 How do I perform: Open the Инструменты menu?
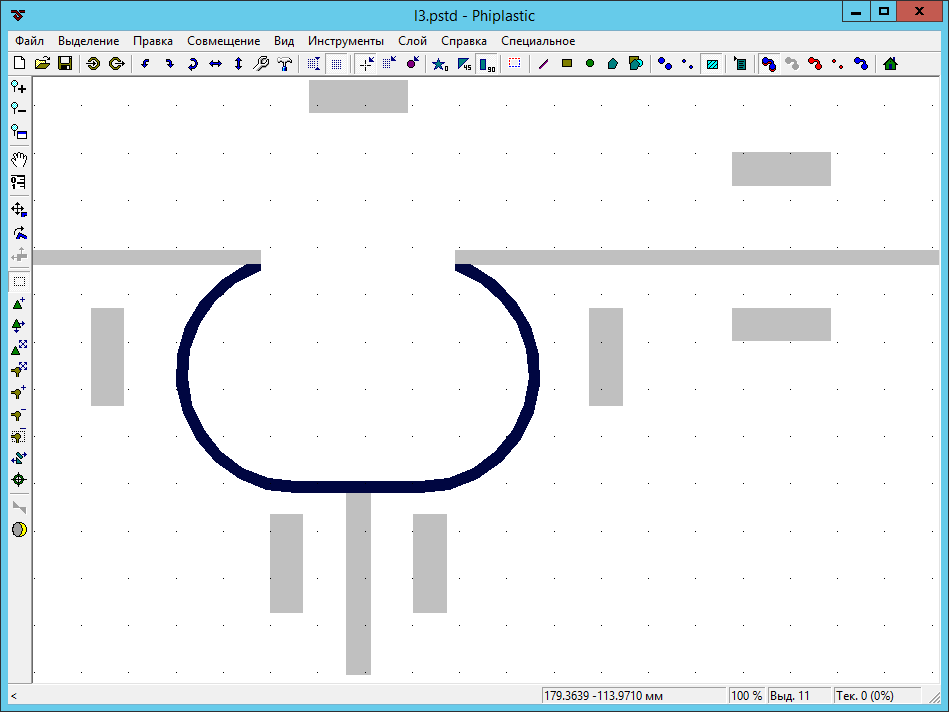[x=346, y=41]
